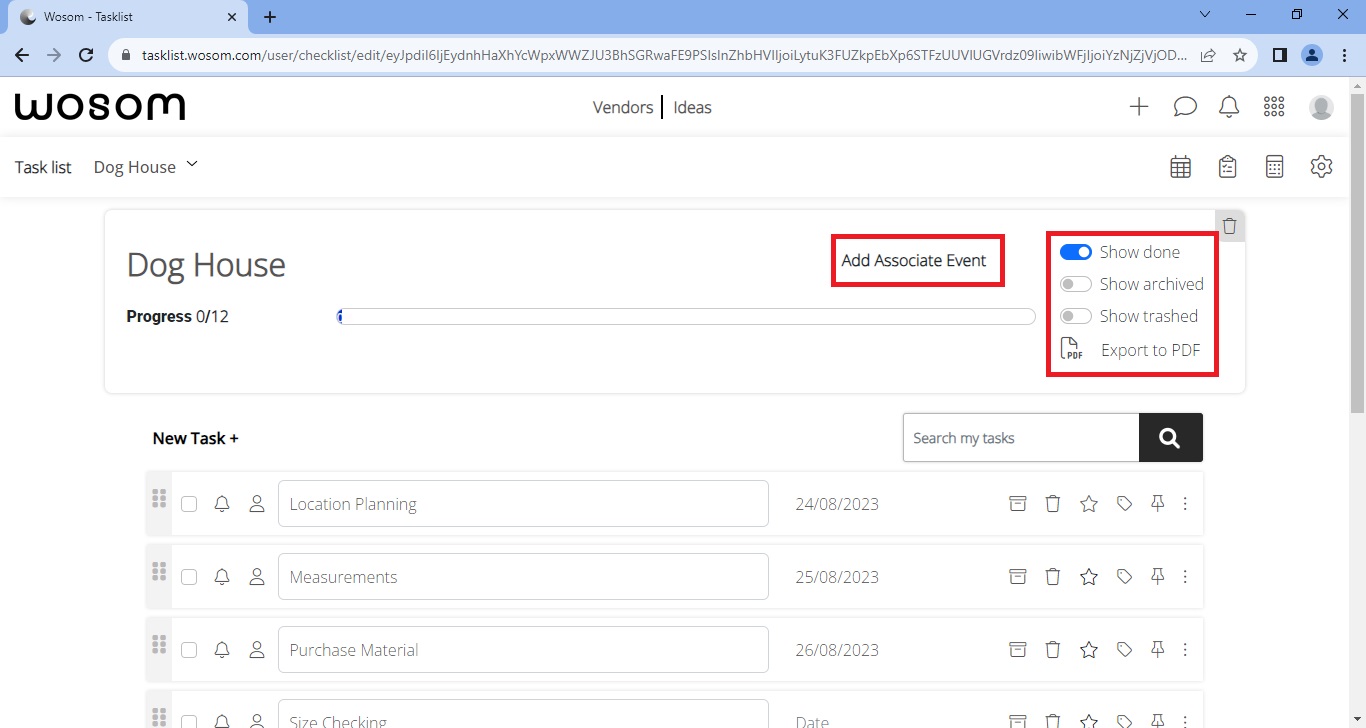Select the checklist clipboard icon in the toolbar
Image resolution: width=1366 pixels, height=728 pixels.
pyautogui.click(x=1227, y=166)
